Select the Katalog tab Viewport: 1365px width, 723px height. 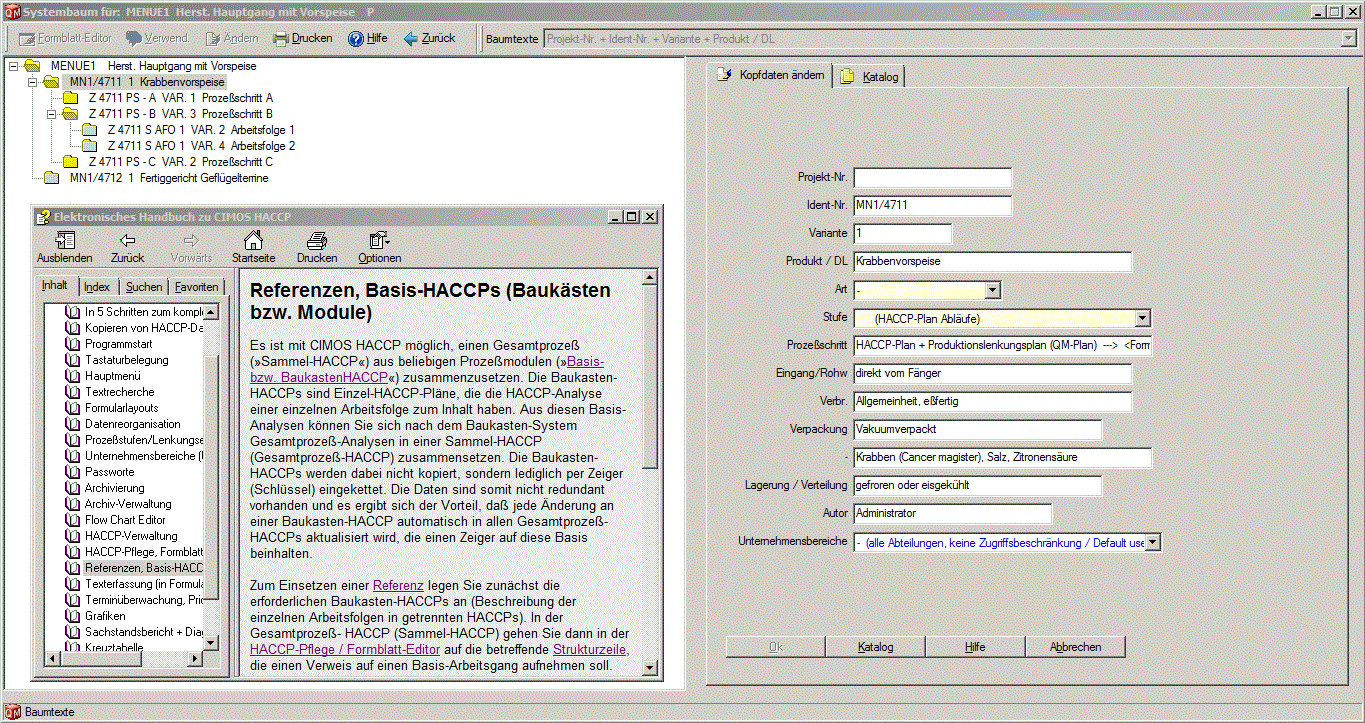pyautogui.click(x=870, y=77)
